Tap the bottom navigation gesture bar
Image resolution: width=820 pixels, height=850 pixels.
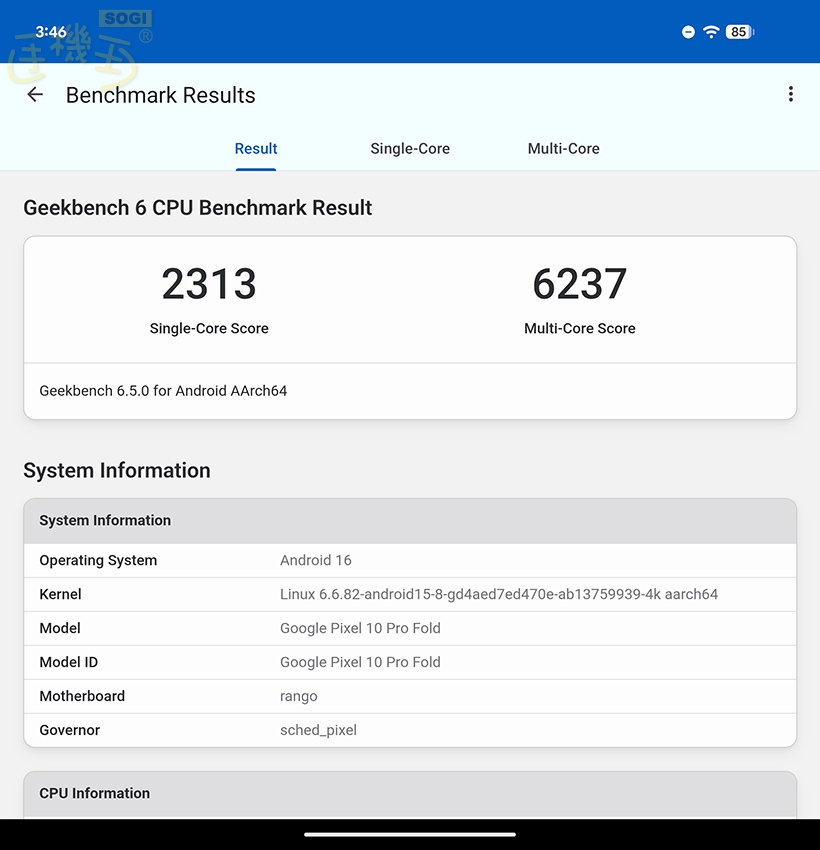click(x=410, y=834)
